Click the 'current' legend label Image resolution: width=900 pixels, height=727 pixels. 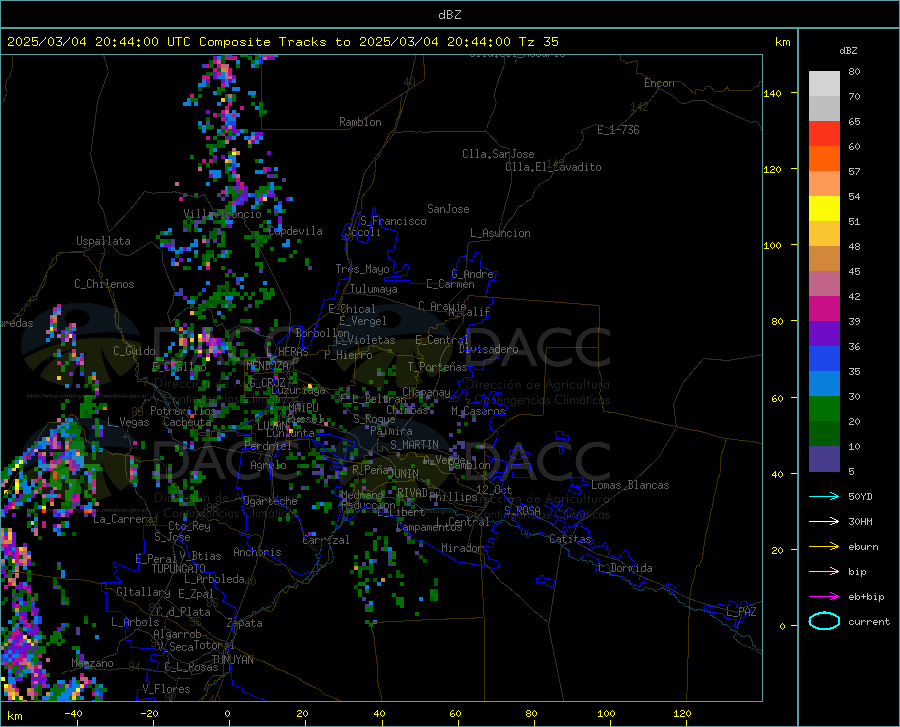869,621
